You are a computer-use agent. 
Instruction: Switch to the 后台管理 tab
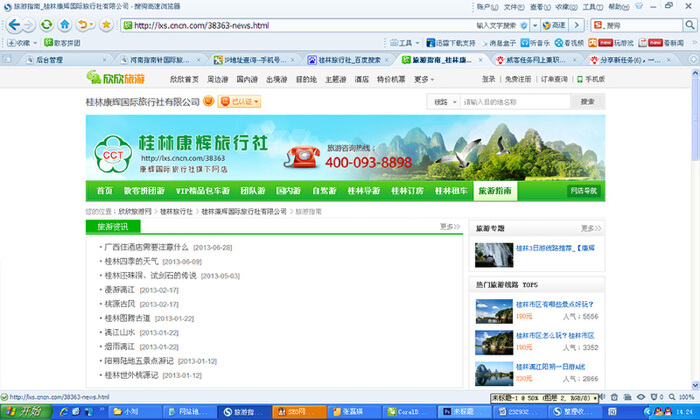click(x=67, y=60)
